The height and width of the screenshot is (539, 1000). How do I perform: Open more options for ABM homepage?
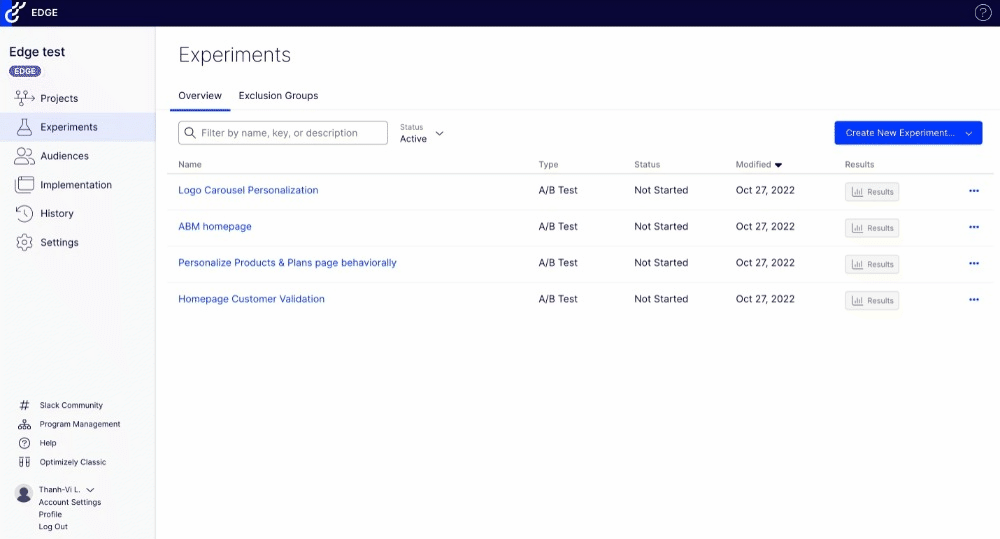[x=973, y=227]
